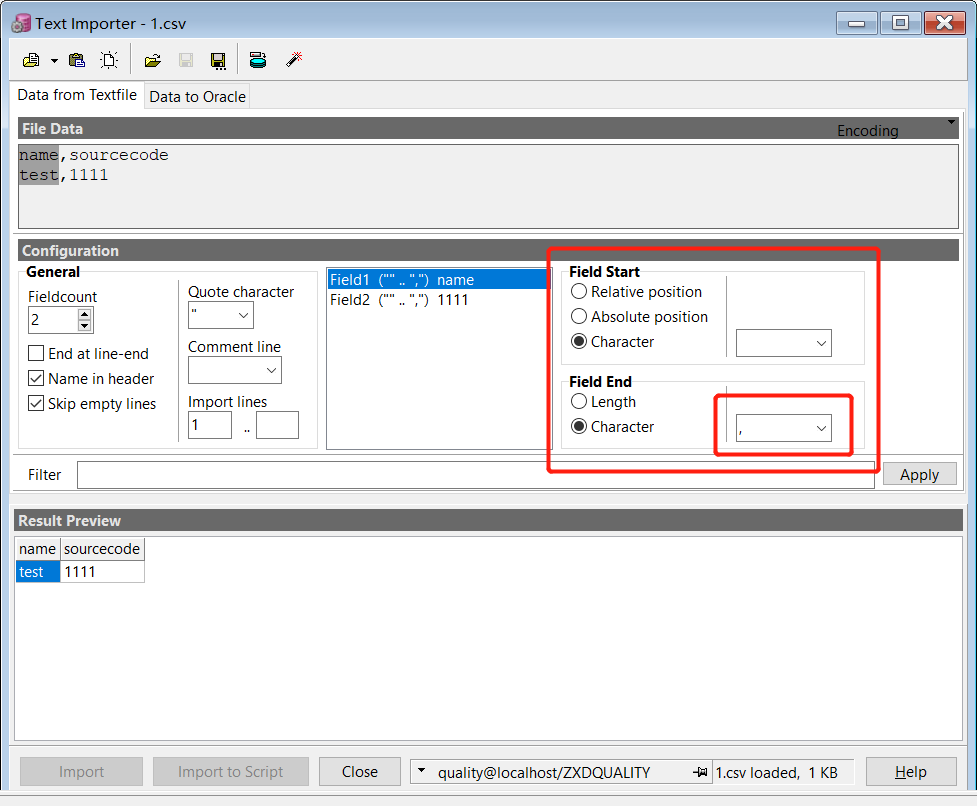Click the Paste from clipboard toolbar icon

click(x=76, y=59)
